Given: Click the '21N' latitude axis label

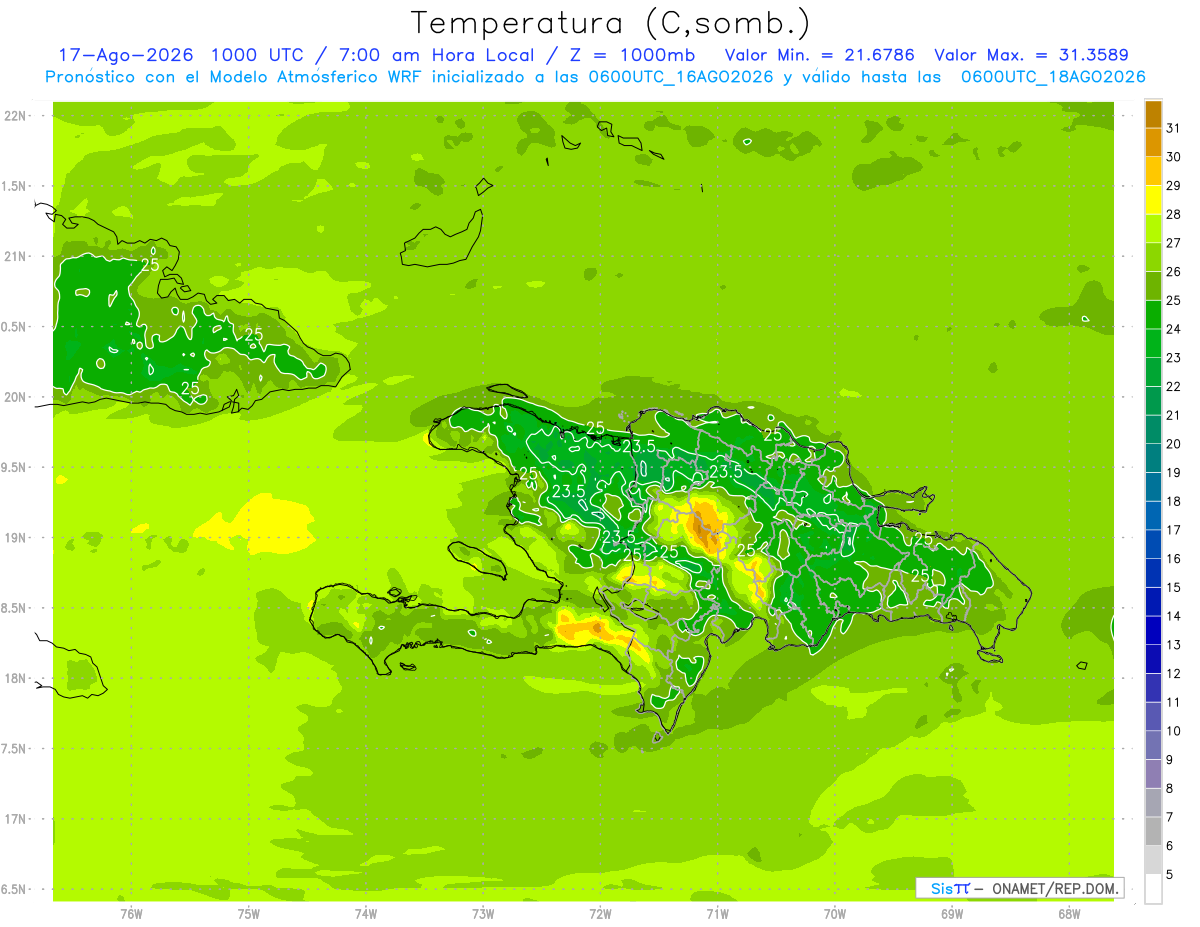Looking at the screenshot, I should tap(15, 256).
